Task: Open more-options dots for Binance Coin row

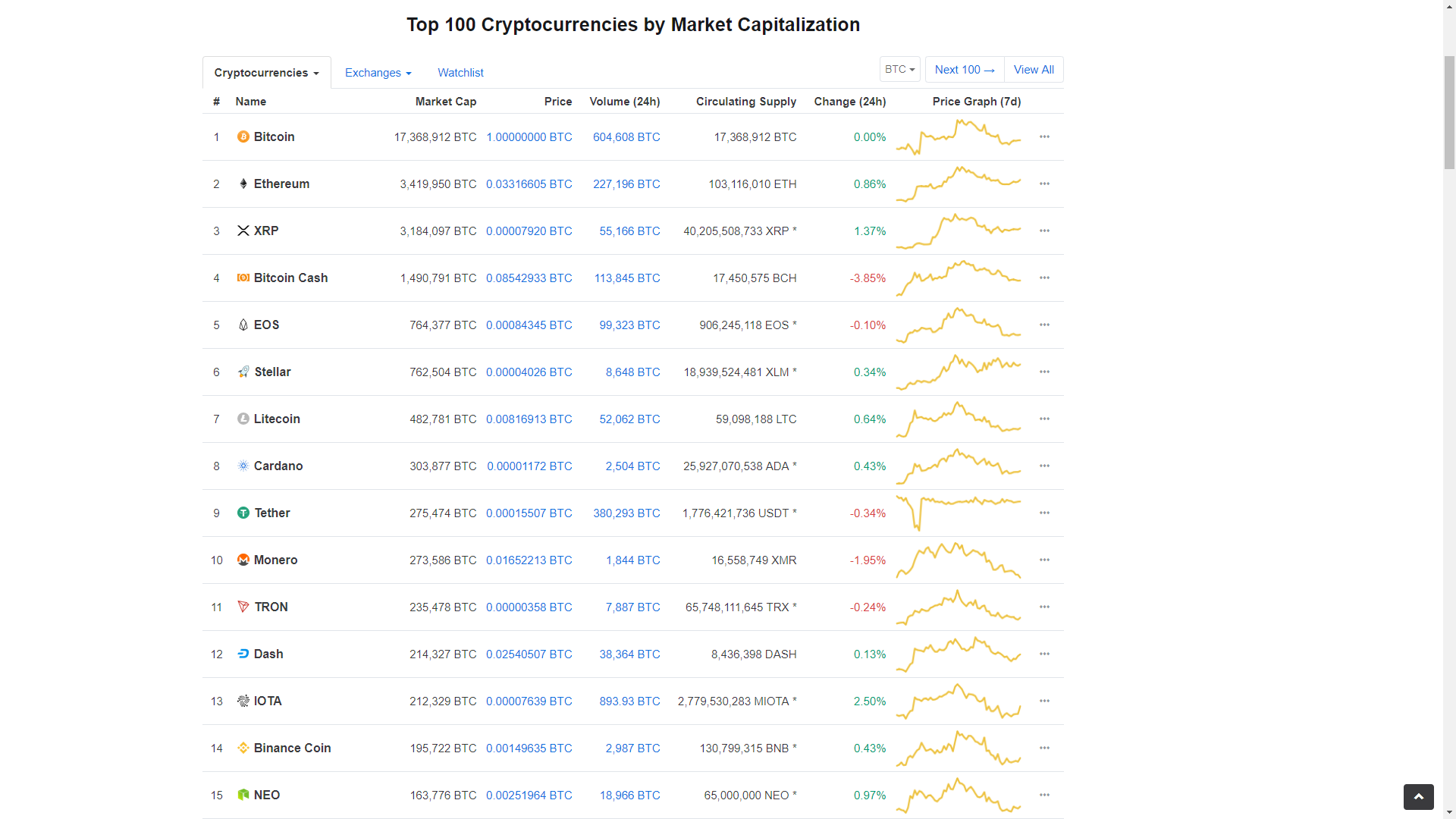Action: pyautogui.click(x=1044, y=748)
